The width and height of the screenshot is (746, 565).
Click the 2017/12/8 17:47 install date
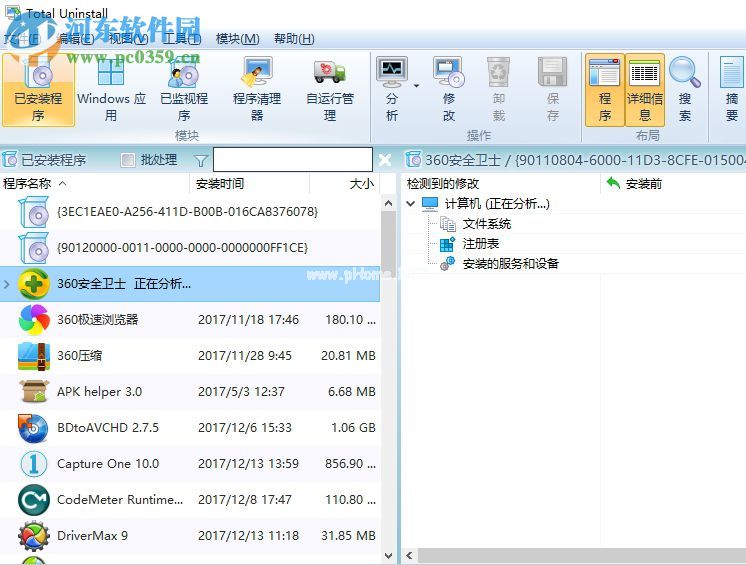click(245, 500)
